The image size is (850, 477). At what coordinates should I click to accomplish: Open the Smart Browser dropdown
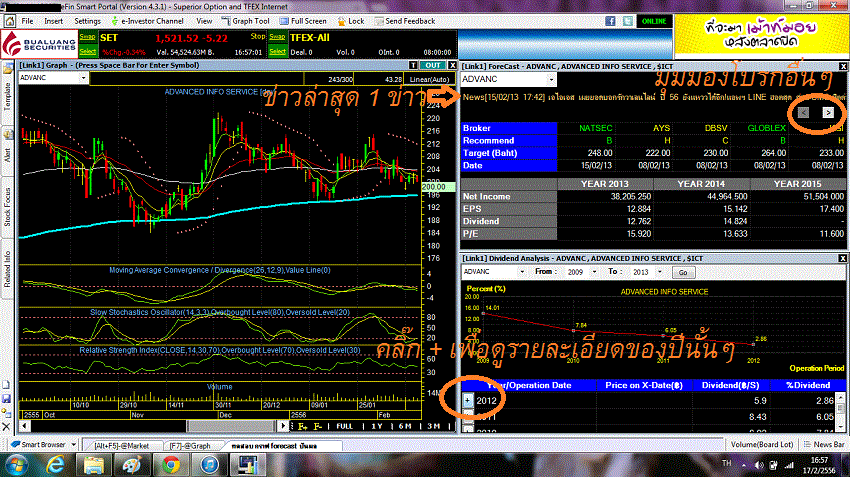[74, 444]
